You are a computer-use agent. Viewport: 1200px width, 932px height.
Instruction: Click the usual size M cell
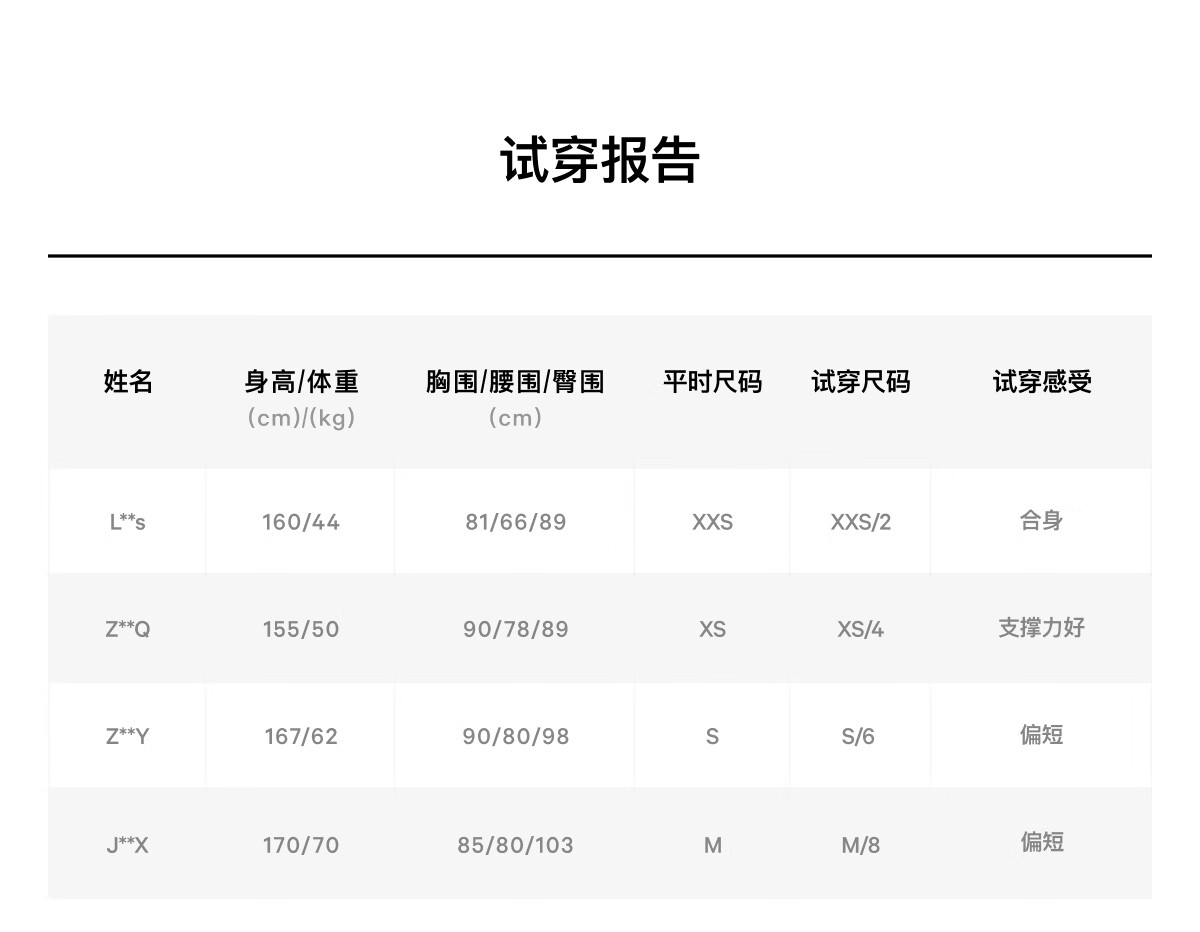[x=712, y=845]
